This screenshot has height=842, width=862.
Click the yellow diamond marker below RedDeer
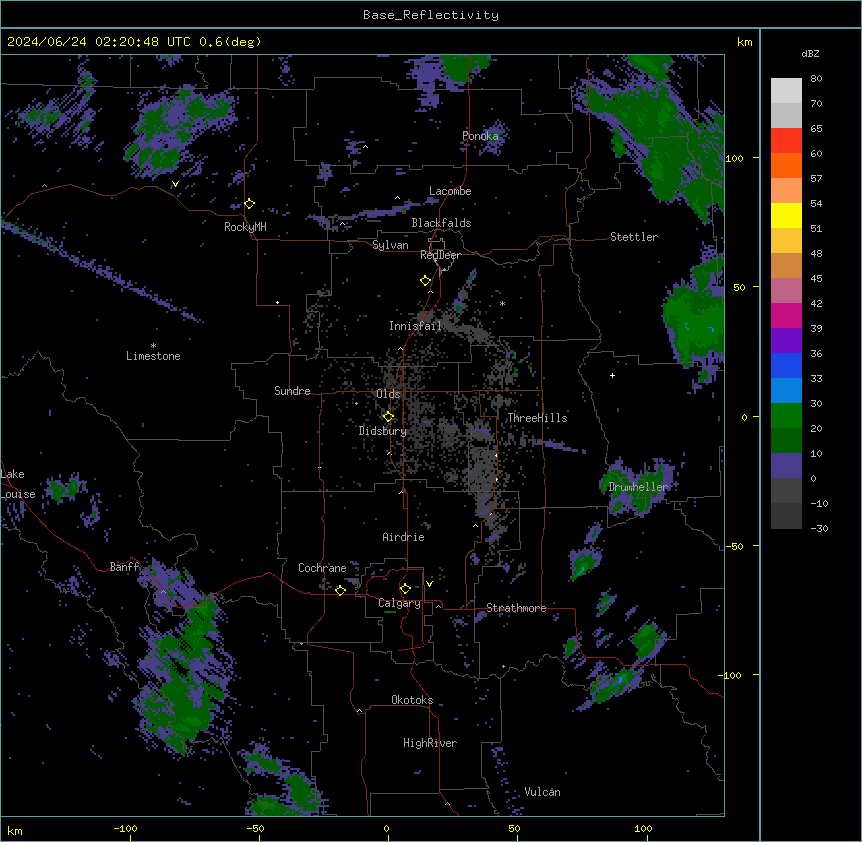(426, 281)
